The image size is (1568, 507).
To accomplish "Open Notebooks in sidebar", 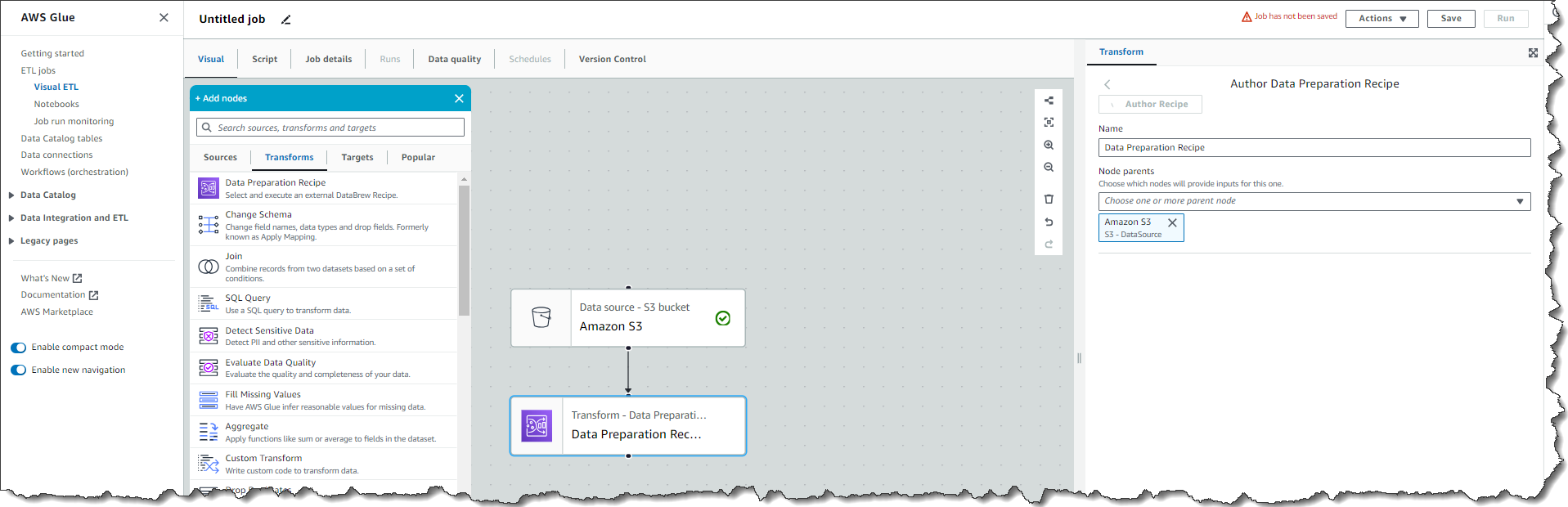I will tap(56, 105).
